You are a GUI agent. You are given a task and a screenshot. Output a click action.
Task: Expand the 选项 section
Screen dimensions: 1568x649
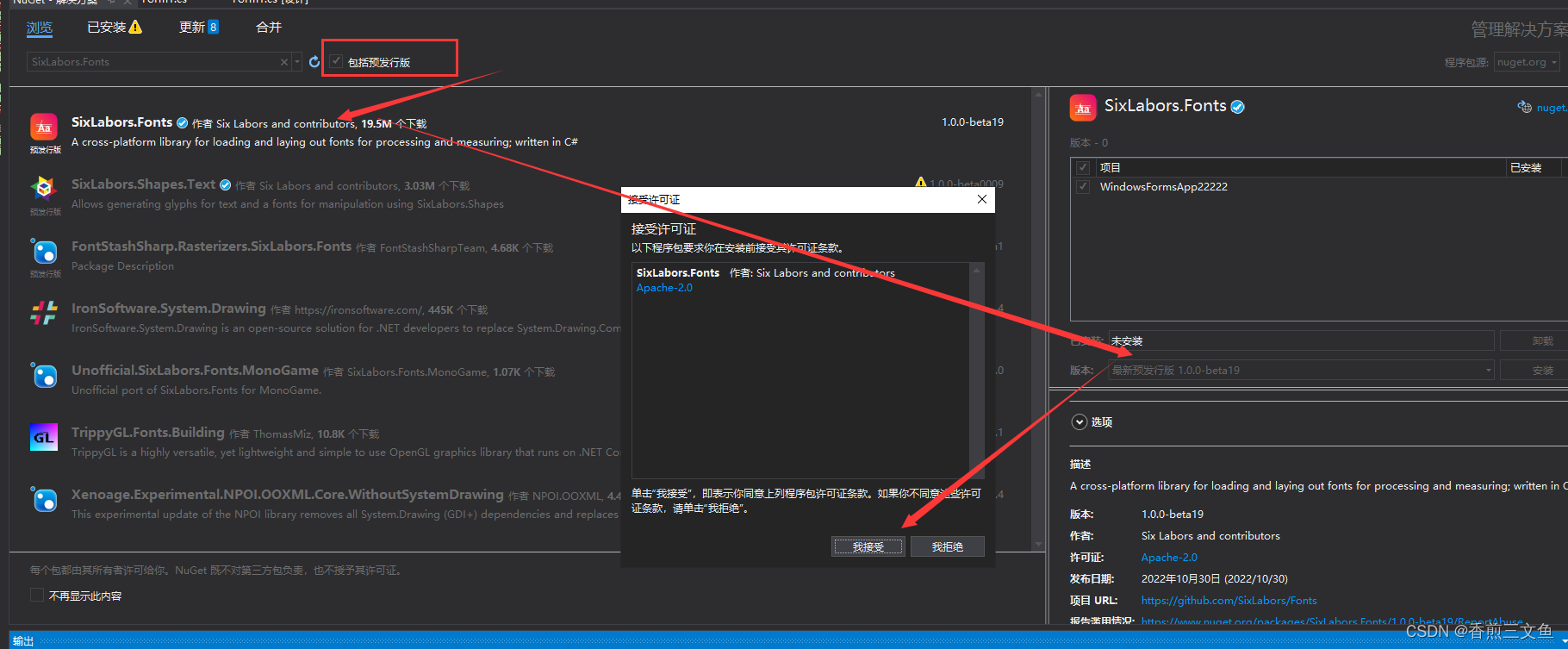[1080, 422]
